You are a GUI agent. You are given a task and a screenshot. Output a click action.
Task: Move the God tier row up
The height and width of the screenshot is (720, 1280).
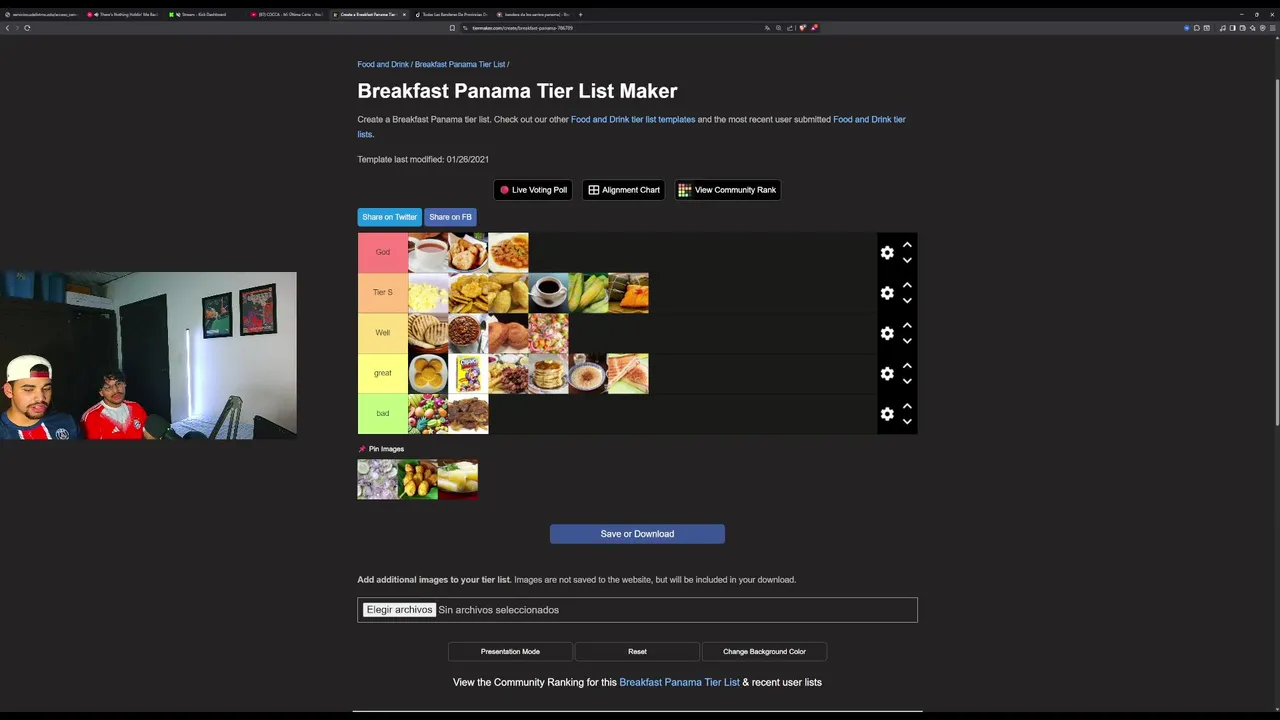(x=907, y=245)
